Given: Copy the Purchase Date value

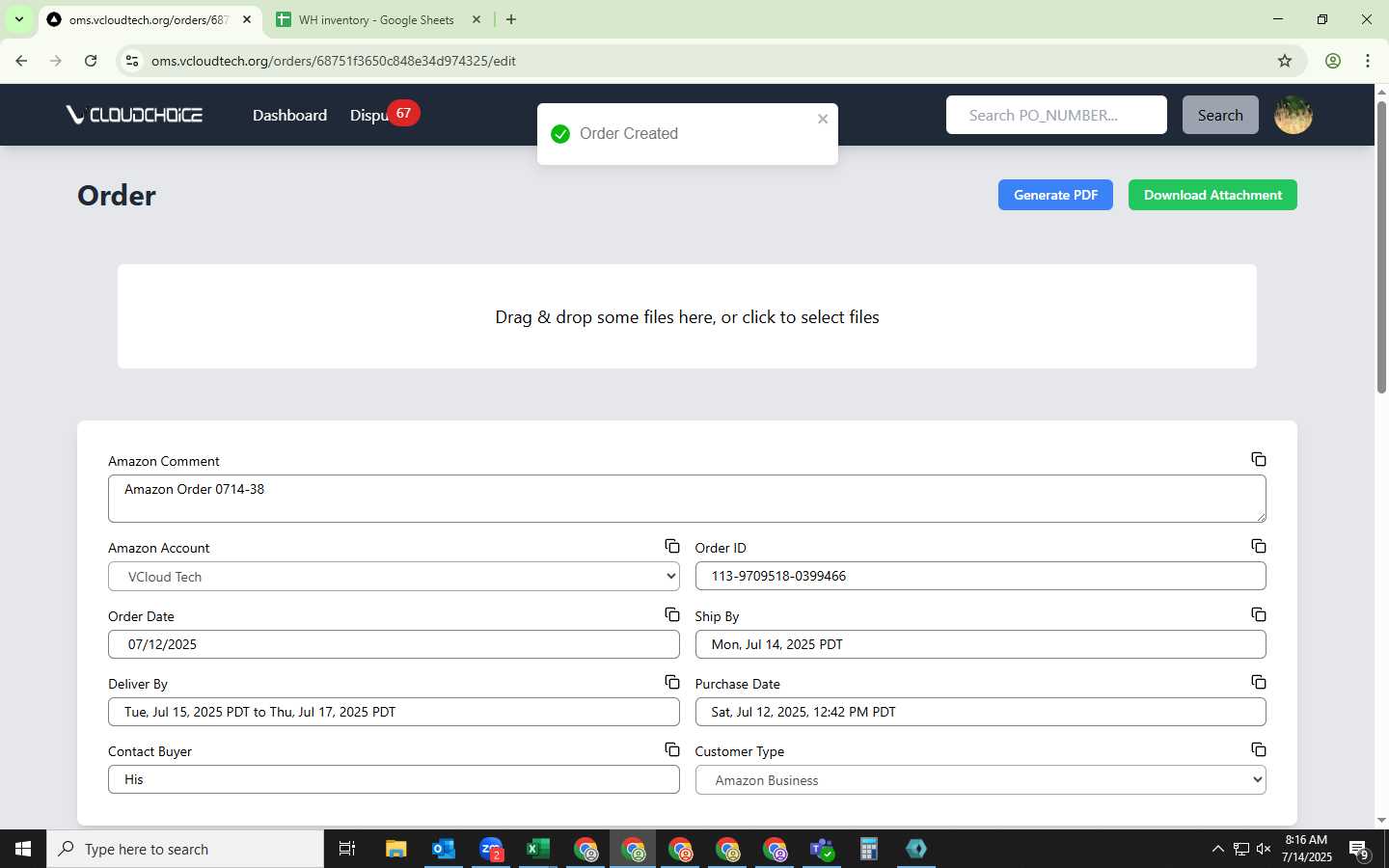Looking at the screenshot, I should (1258, 682).
